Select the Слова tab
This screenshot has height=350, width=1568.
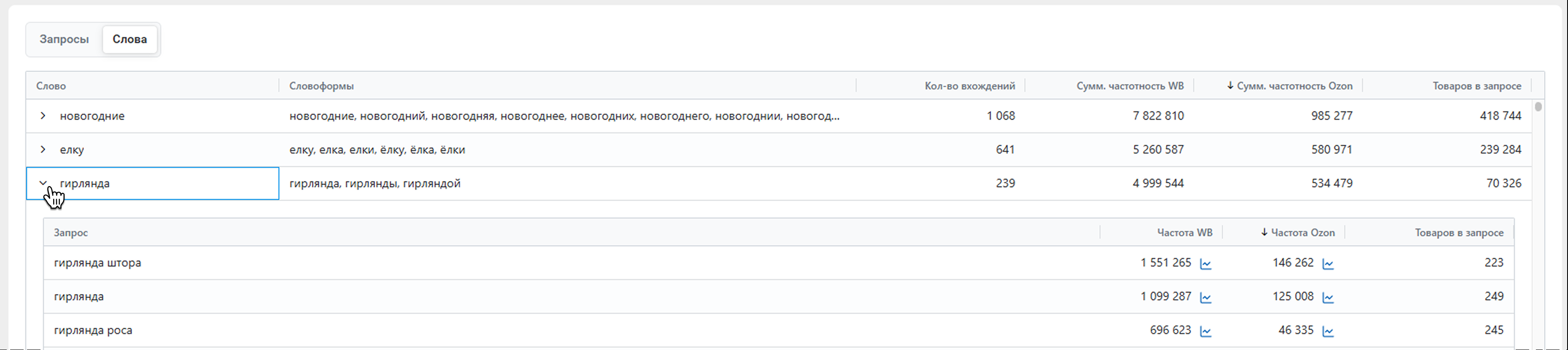click(x=129, y=40)
